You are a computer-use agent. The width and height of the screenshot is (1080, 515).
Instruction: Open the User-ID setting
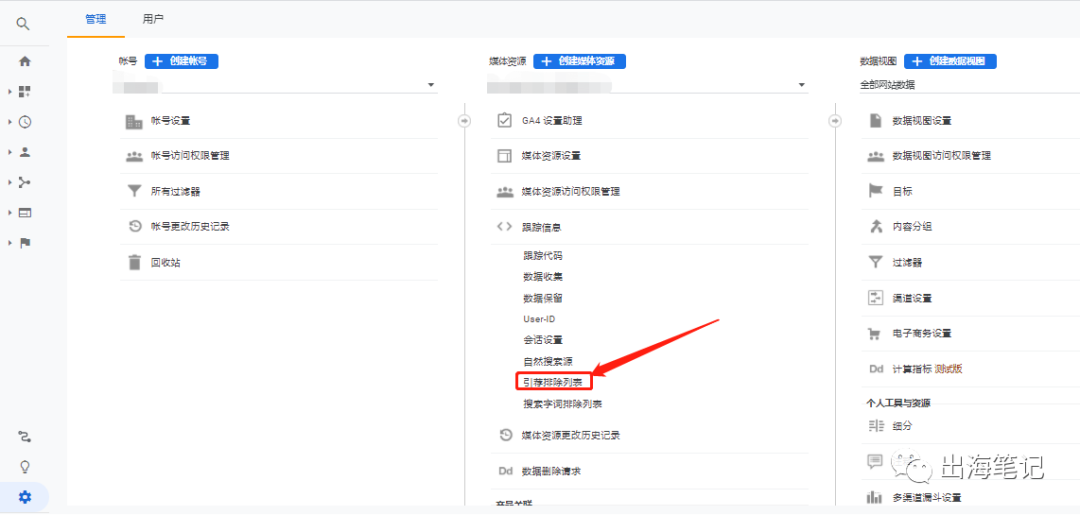(539, 319)
